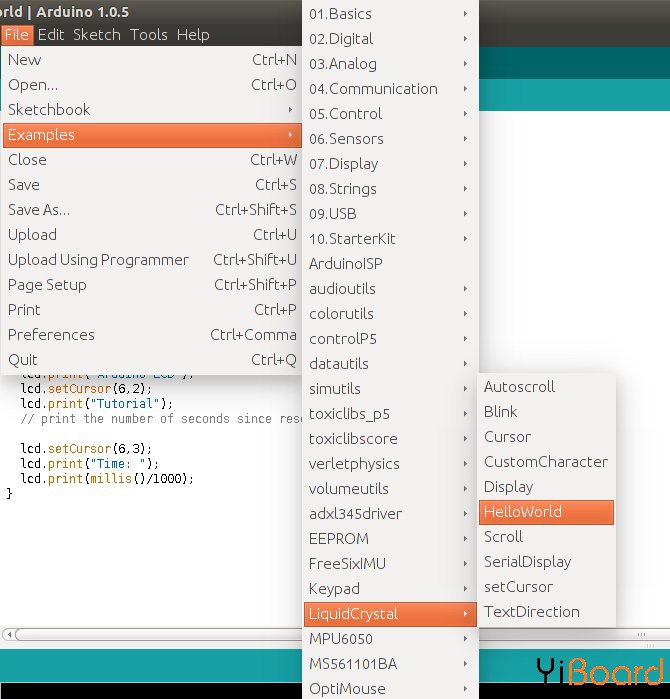Open the setCursor example
This screenshot has height=699, width=670.
point(547,587)
